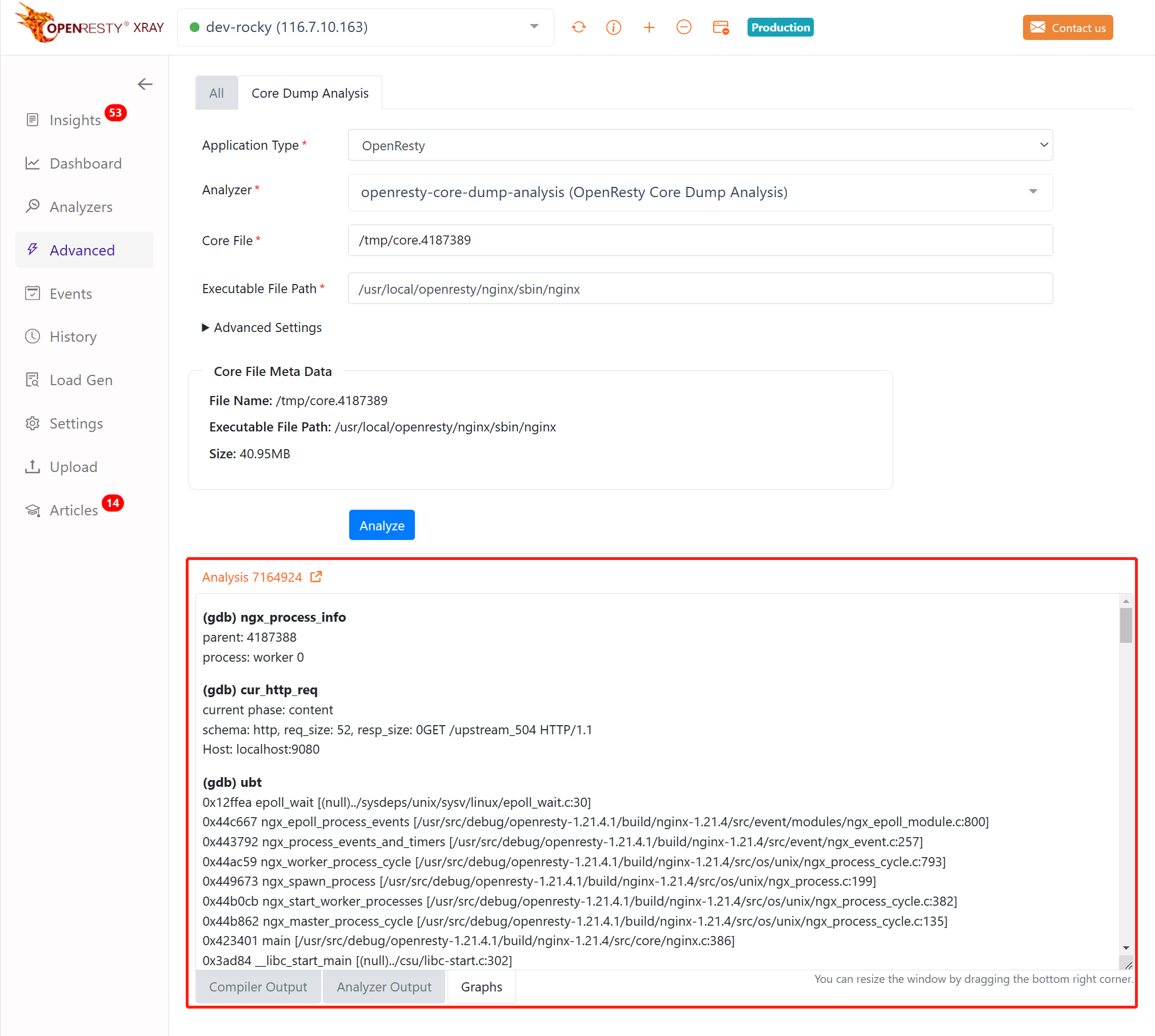Image resolution: width=1155 pixels, height=1036 pixels.
Task: Go to Load Gen page
Action: (x=81, y=380)
